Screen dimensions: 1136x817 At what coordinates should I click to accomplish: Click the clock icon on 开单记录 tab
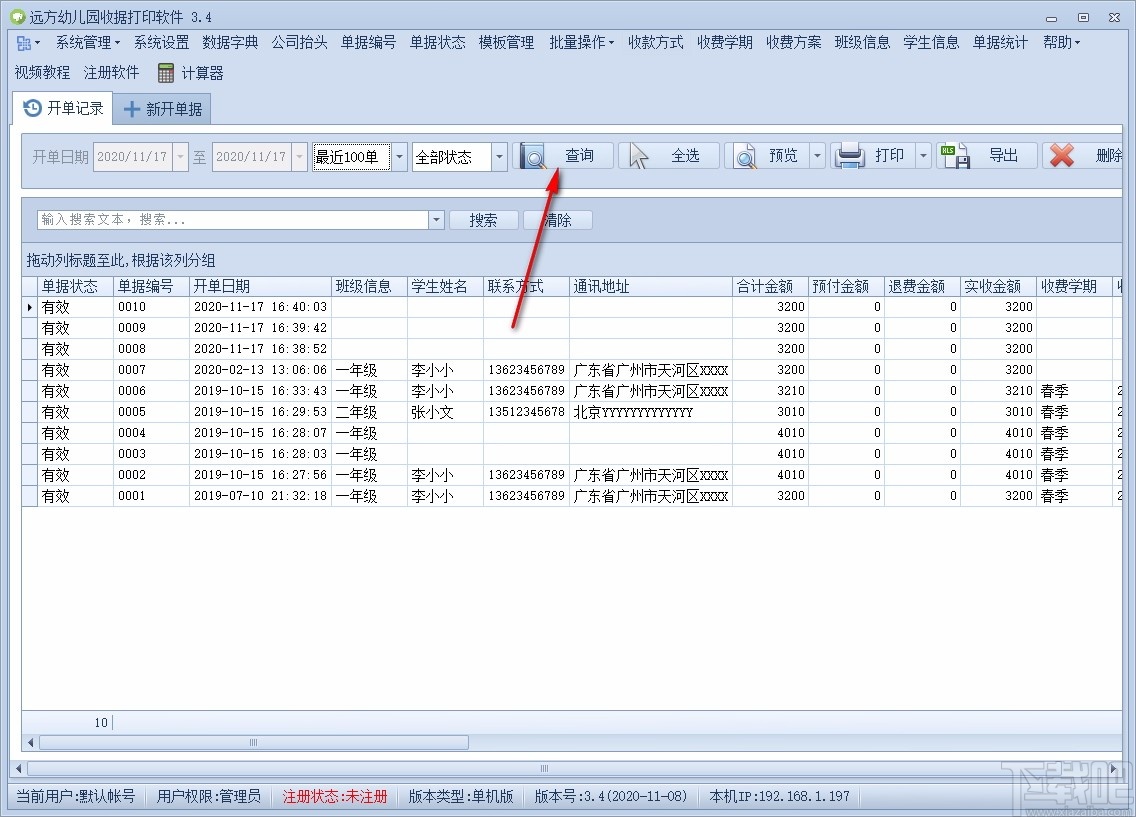pos(33,109)
